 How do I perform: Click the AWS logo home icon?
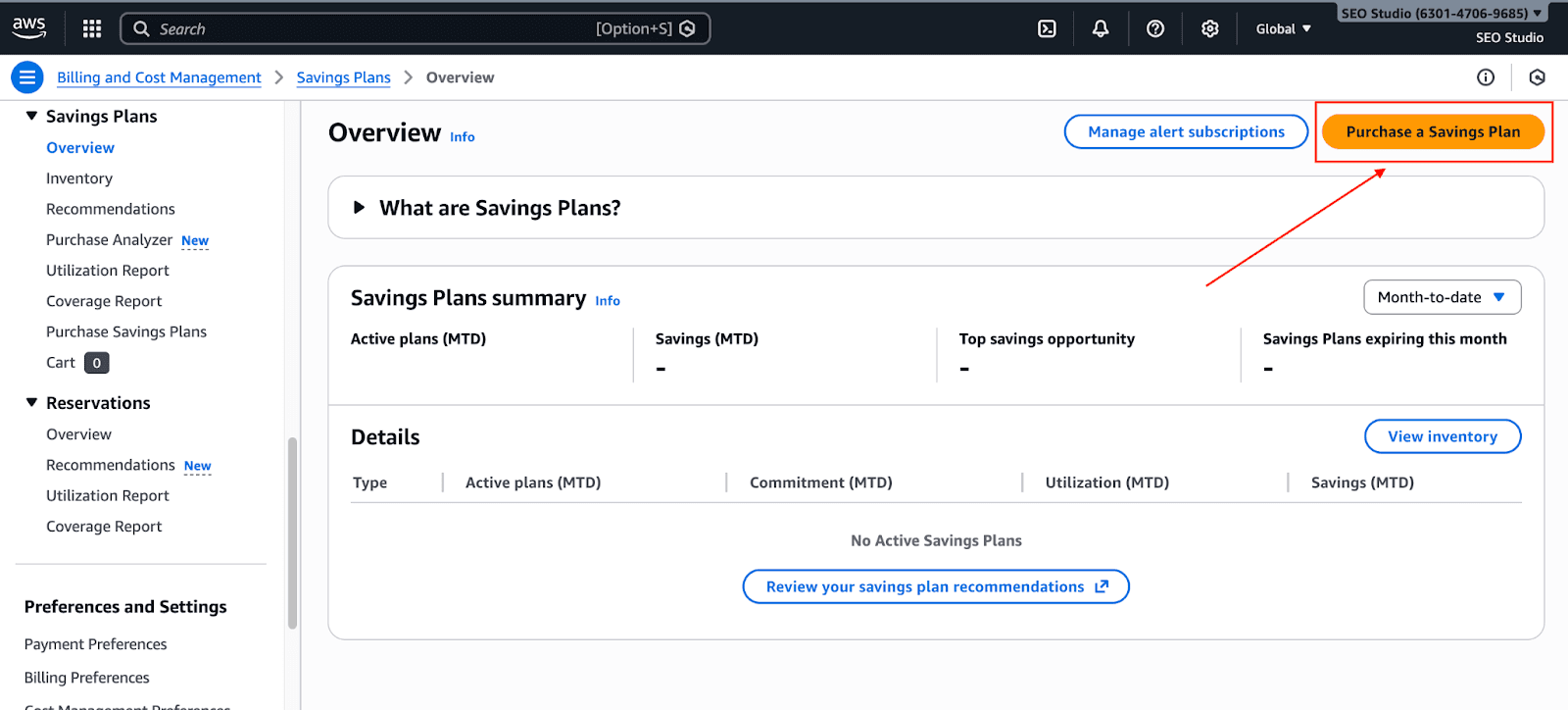pos(29,28)
